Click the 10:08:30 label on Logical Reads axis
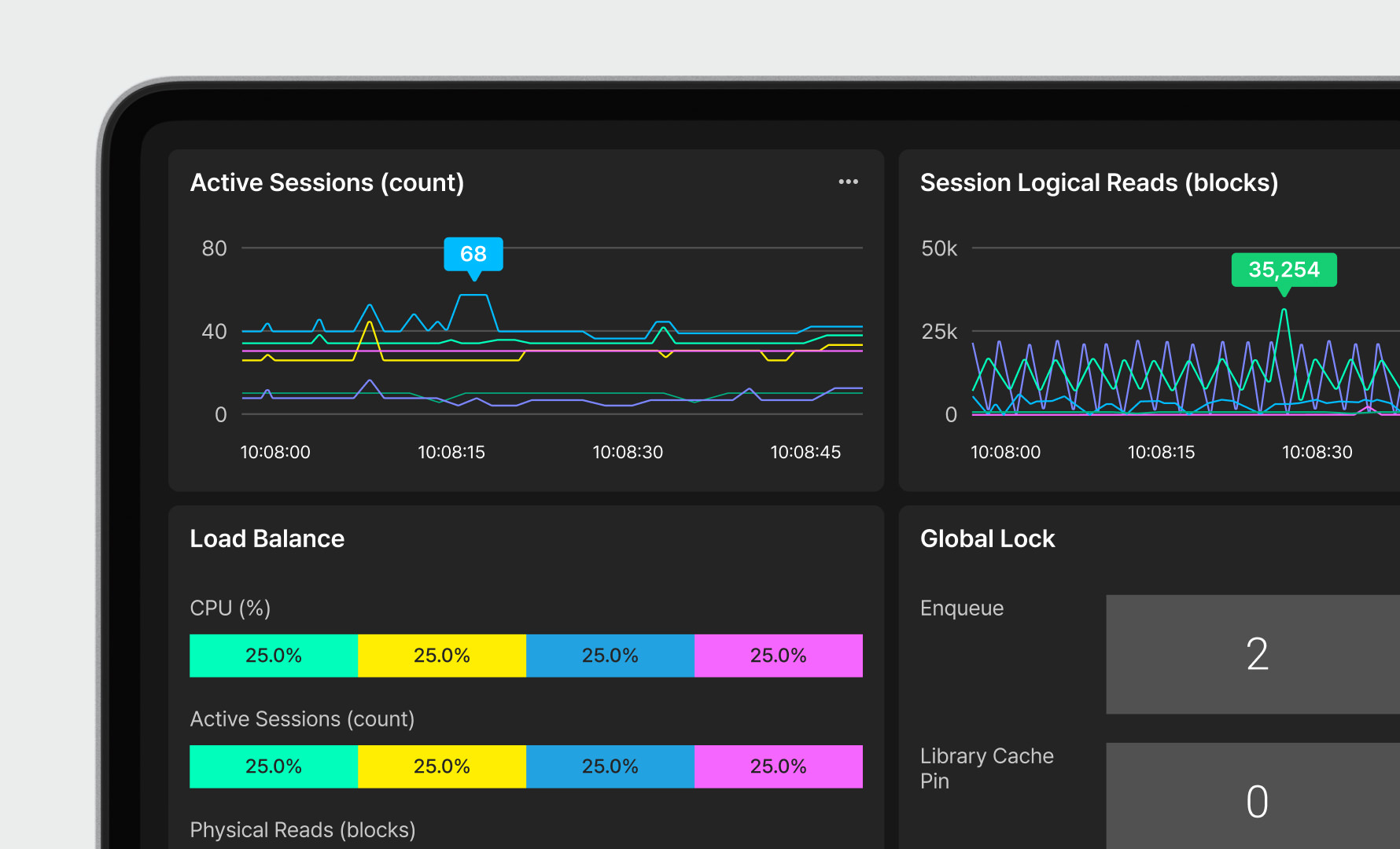 tap(1317, 452)
